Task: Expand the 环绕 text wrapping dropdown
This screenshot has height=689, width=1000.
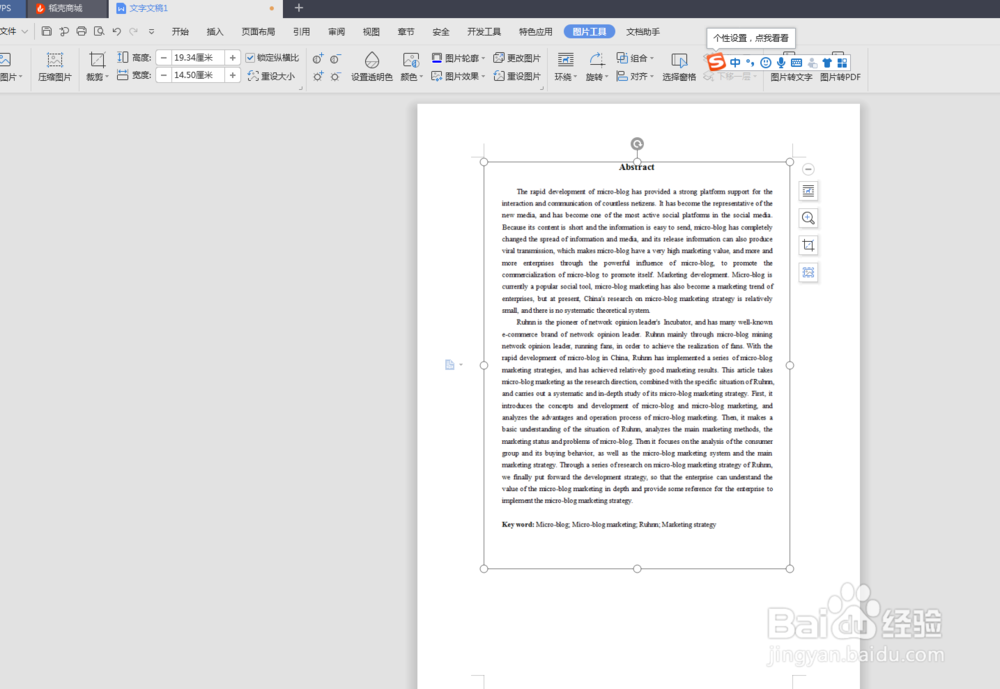Action: [567, 76]
